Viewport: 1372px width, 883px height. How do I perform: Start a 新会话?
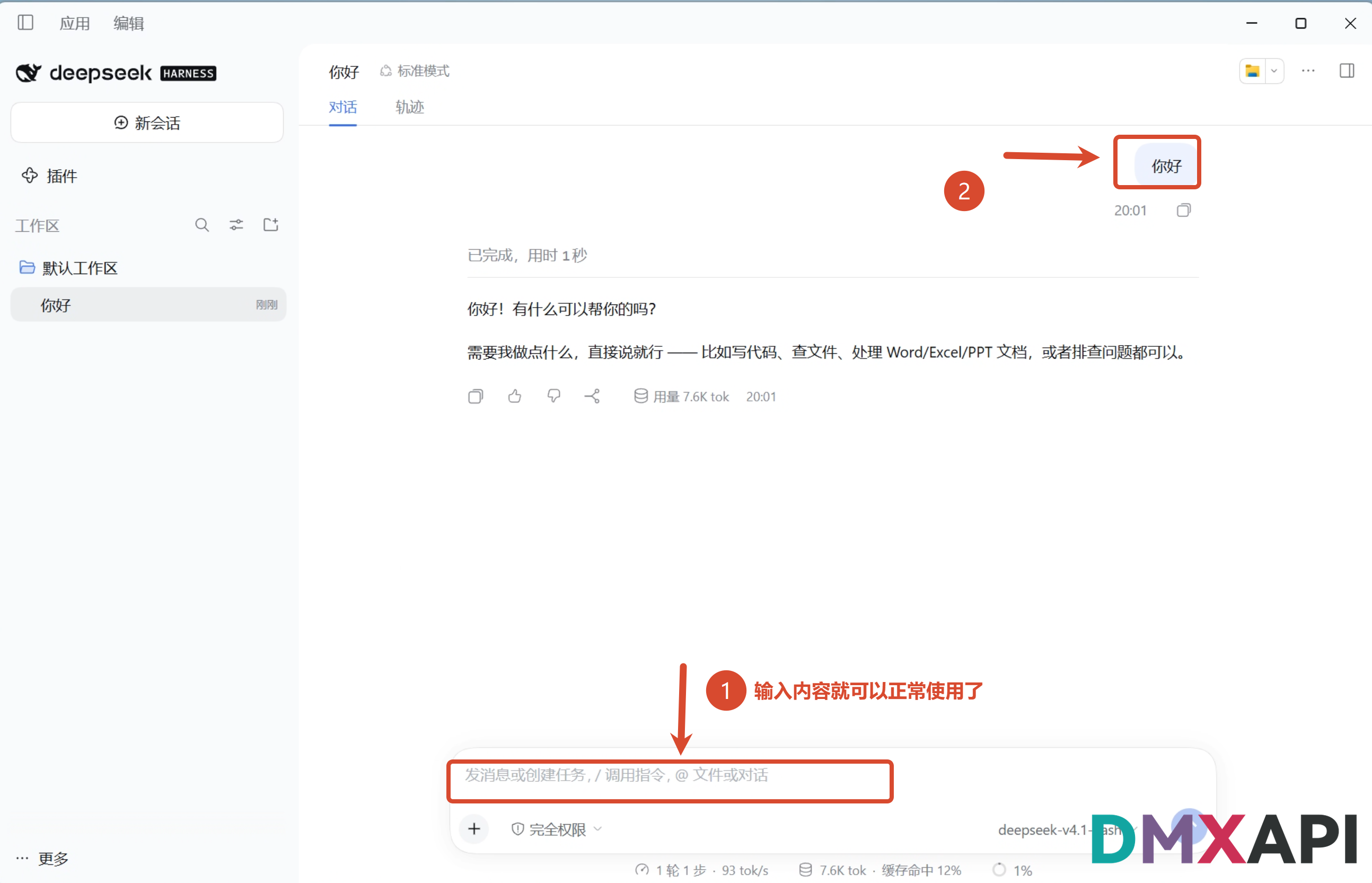pos(147,123)
